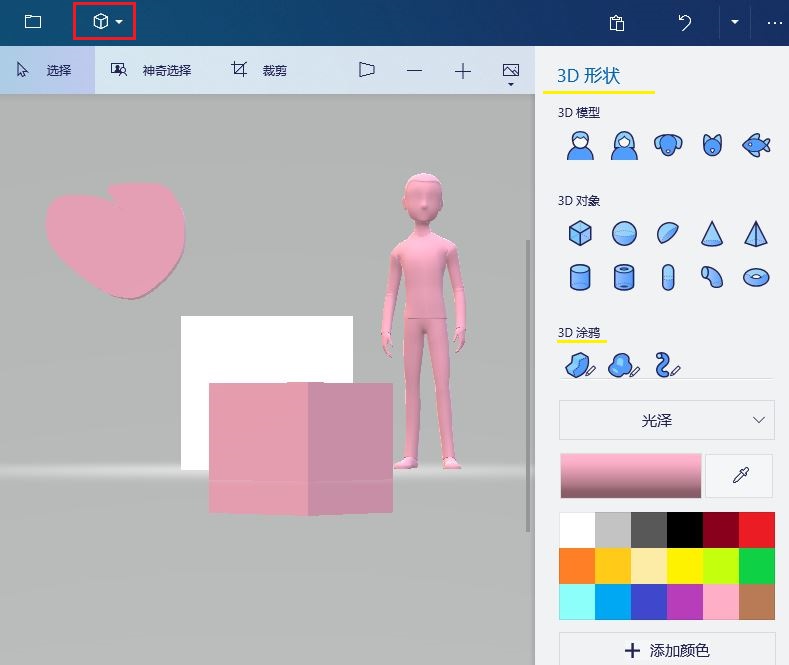
Task: Undo the last action
Action: coord(684,22)
